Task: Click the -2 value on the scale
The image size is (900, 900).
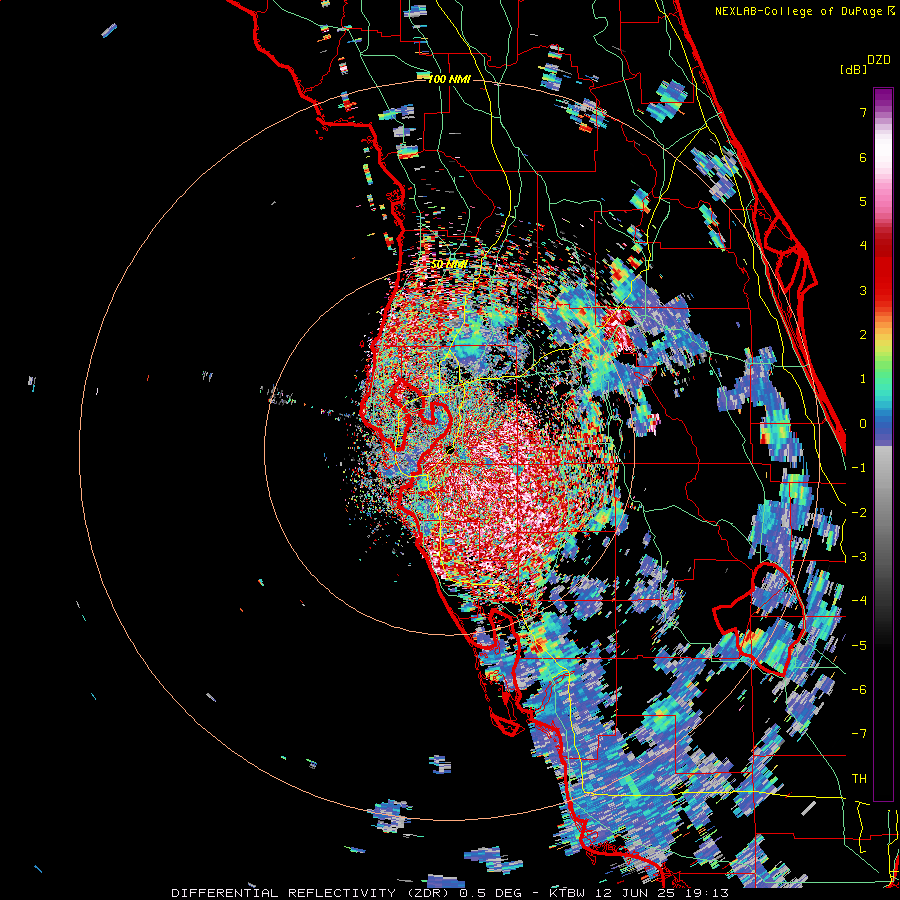Action: (859, 513)
